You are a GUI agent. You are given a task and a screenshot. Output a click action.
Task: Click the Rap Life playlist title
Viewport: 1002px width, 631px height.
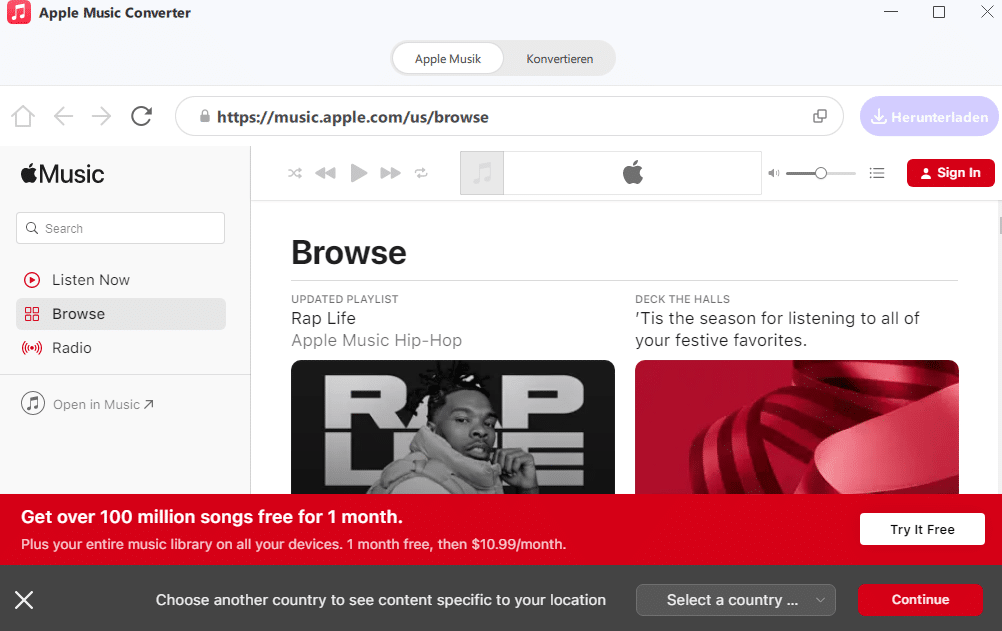click(323, 318)
